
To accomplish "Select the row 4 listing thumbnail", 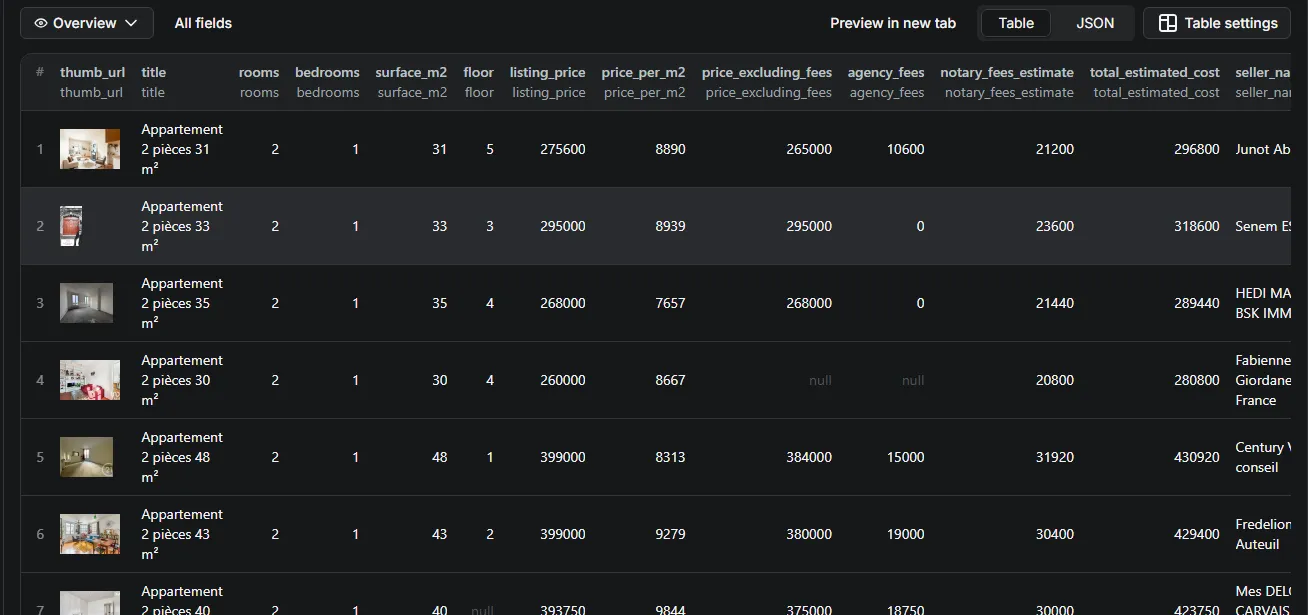I will [90, 380].
